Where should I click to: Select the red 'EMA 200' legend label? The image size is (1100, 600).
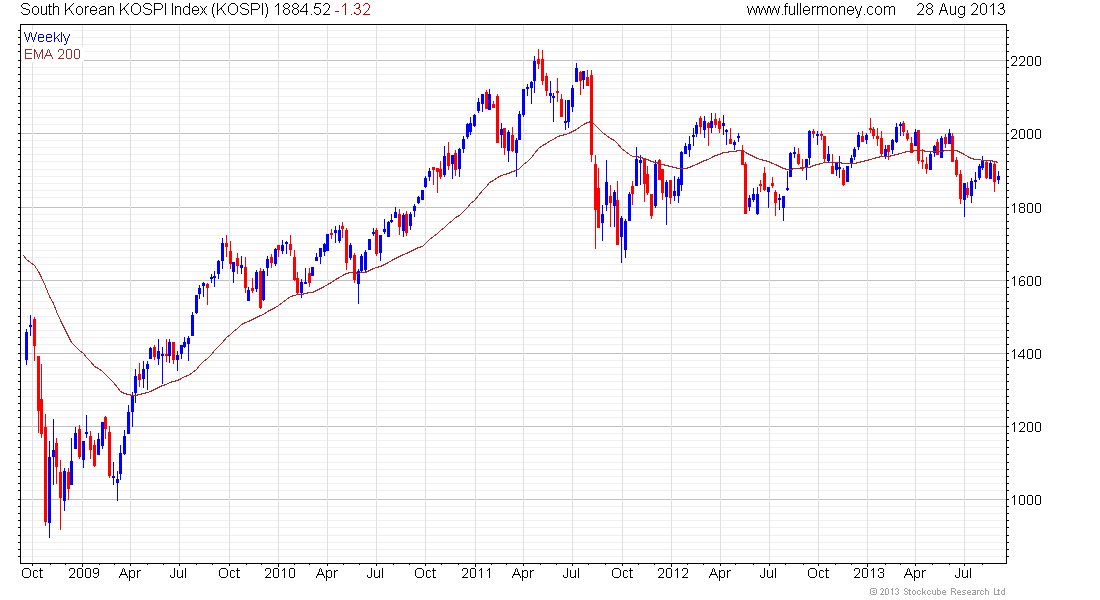coord(53,54)
